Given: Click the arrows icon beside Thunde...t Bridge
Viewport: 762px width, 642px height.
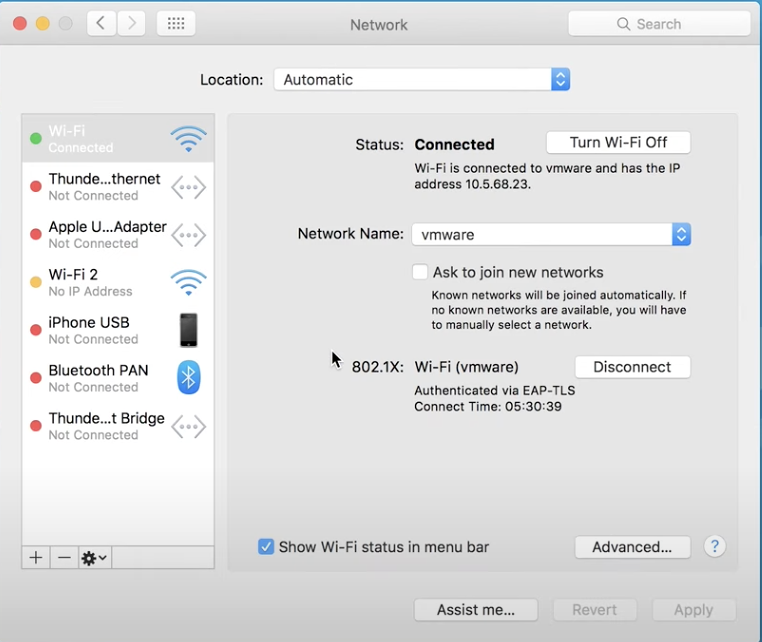Looking at the screenshot, I should pyautogui.click(x=189, y=427).
